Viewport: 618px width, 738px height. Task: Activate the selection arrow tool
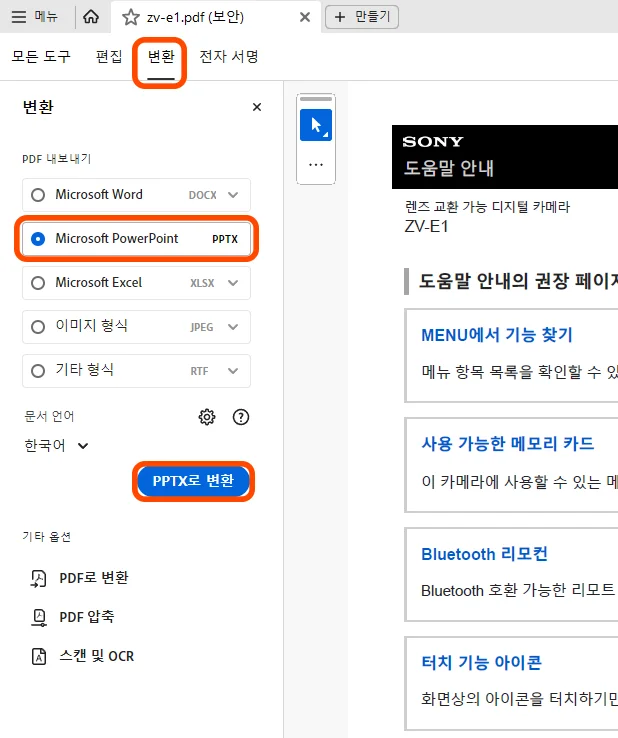tap(316, 125)
